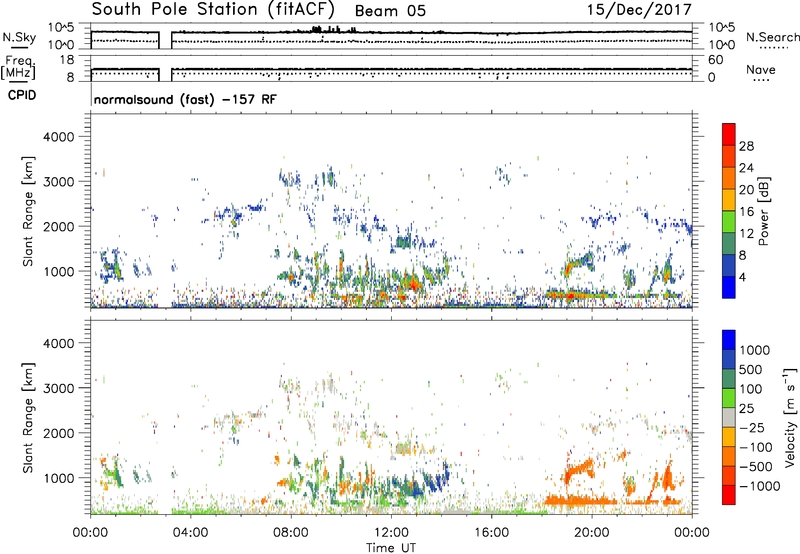Select the "Time UT" axis label

coord(391,548)
